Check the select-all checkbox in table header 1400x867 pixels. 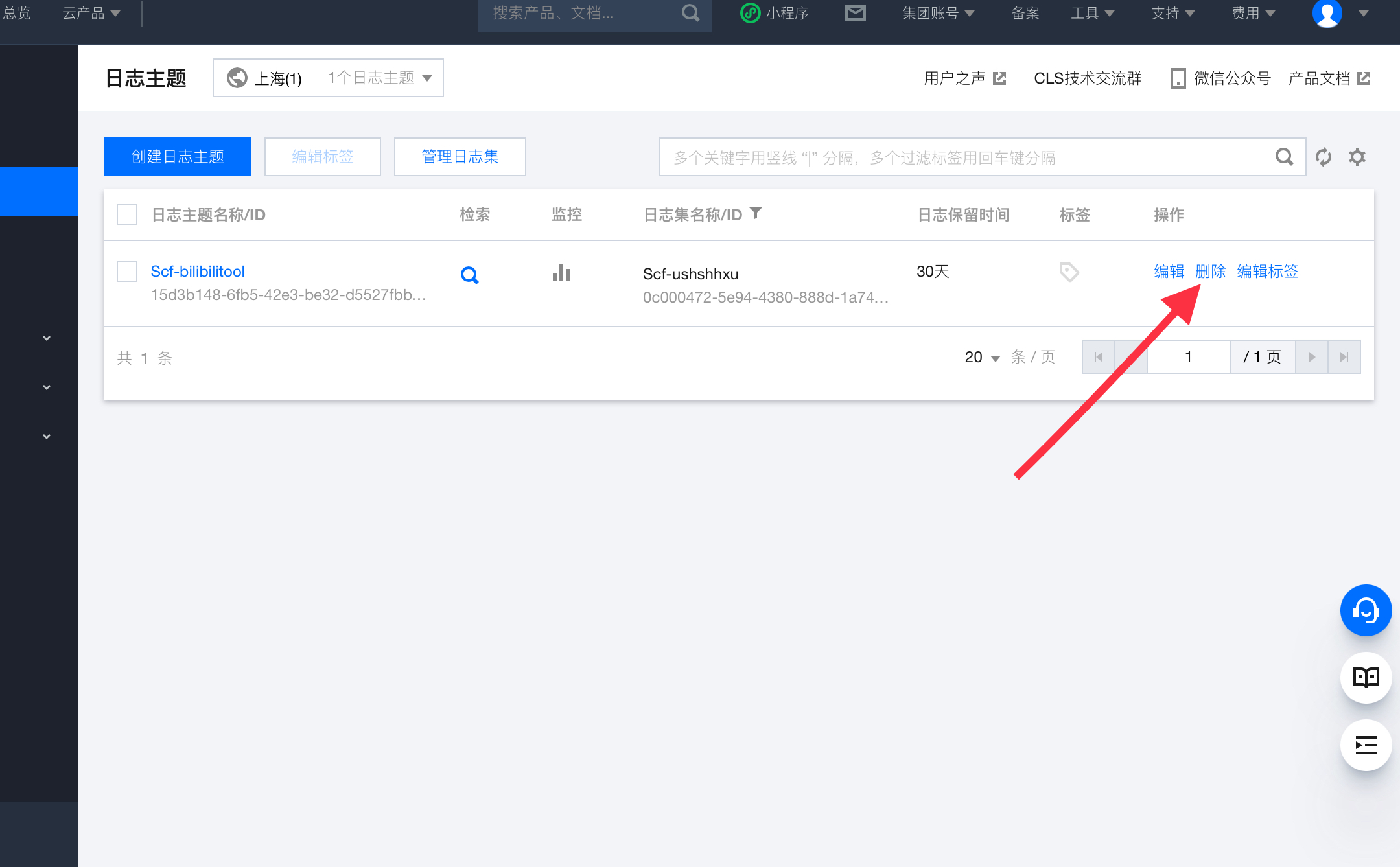click(126, 214)
